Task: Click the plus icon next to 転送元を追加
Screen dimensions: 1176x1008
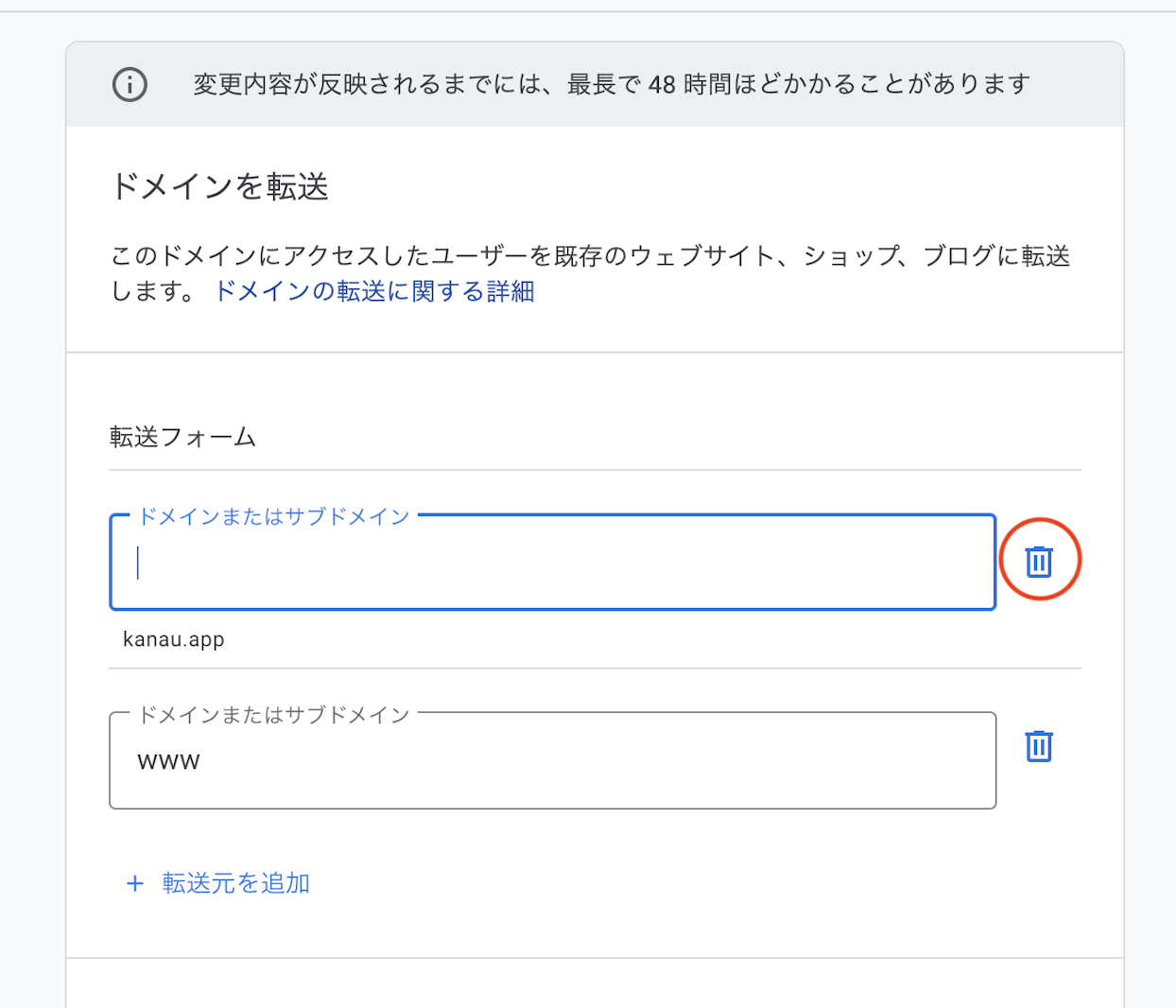Action: (x=135, y=883)
